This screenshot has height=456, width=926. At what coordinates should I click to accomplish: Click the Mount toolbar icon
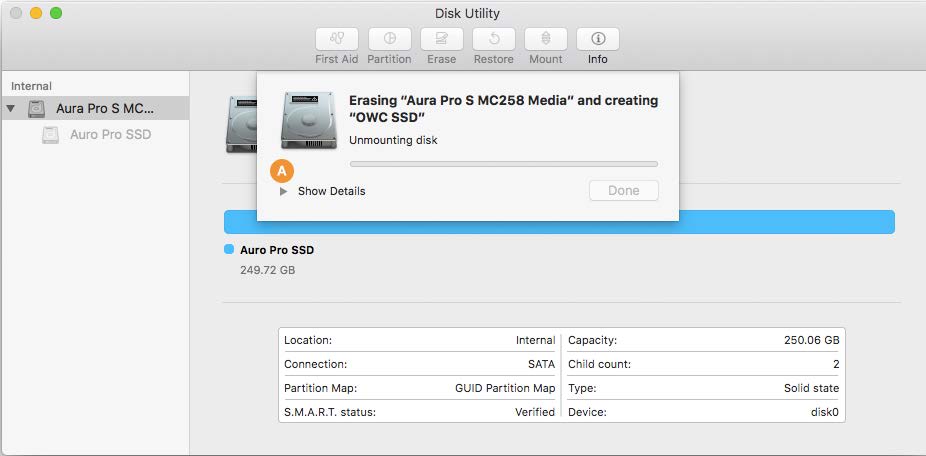click(x=546, y=39)
